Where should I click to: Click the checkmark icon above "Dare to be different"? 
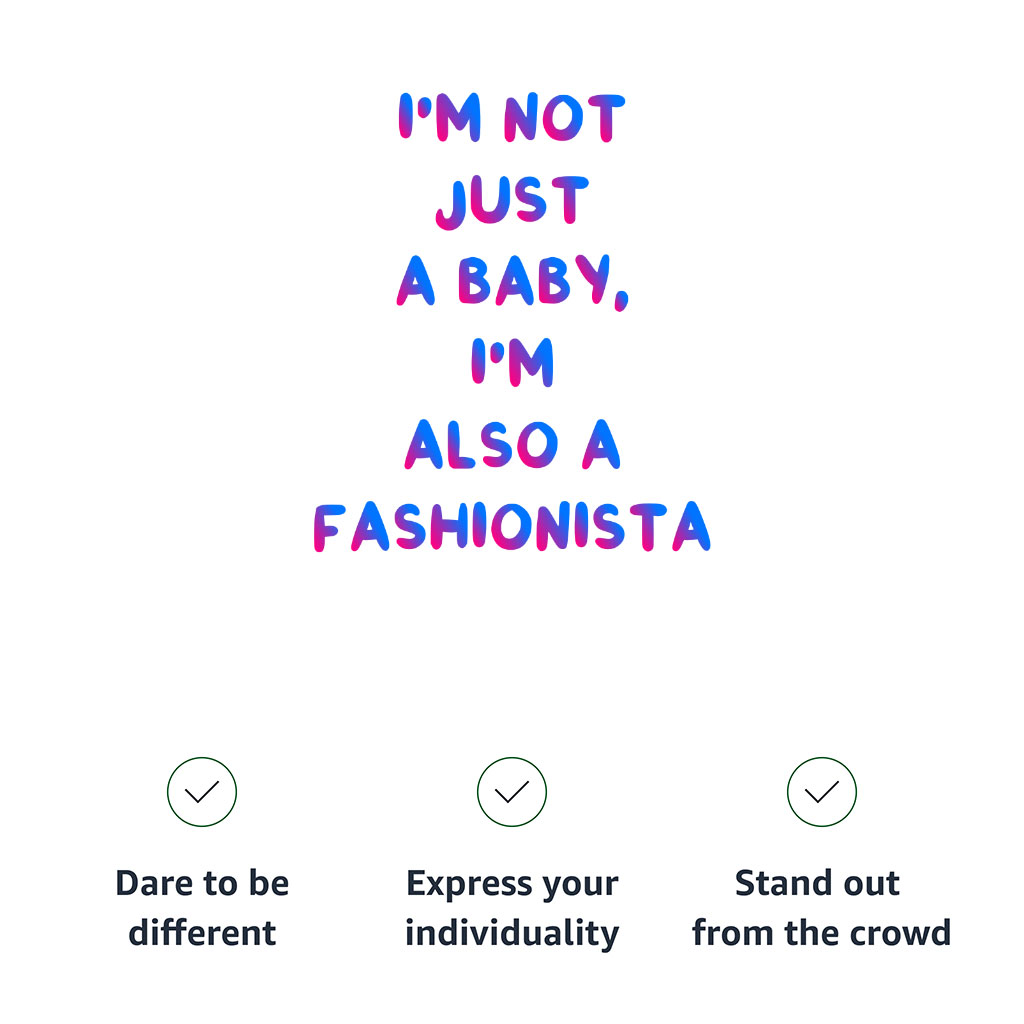[202, 792]
